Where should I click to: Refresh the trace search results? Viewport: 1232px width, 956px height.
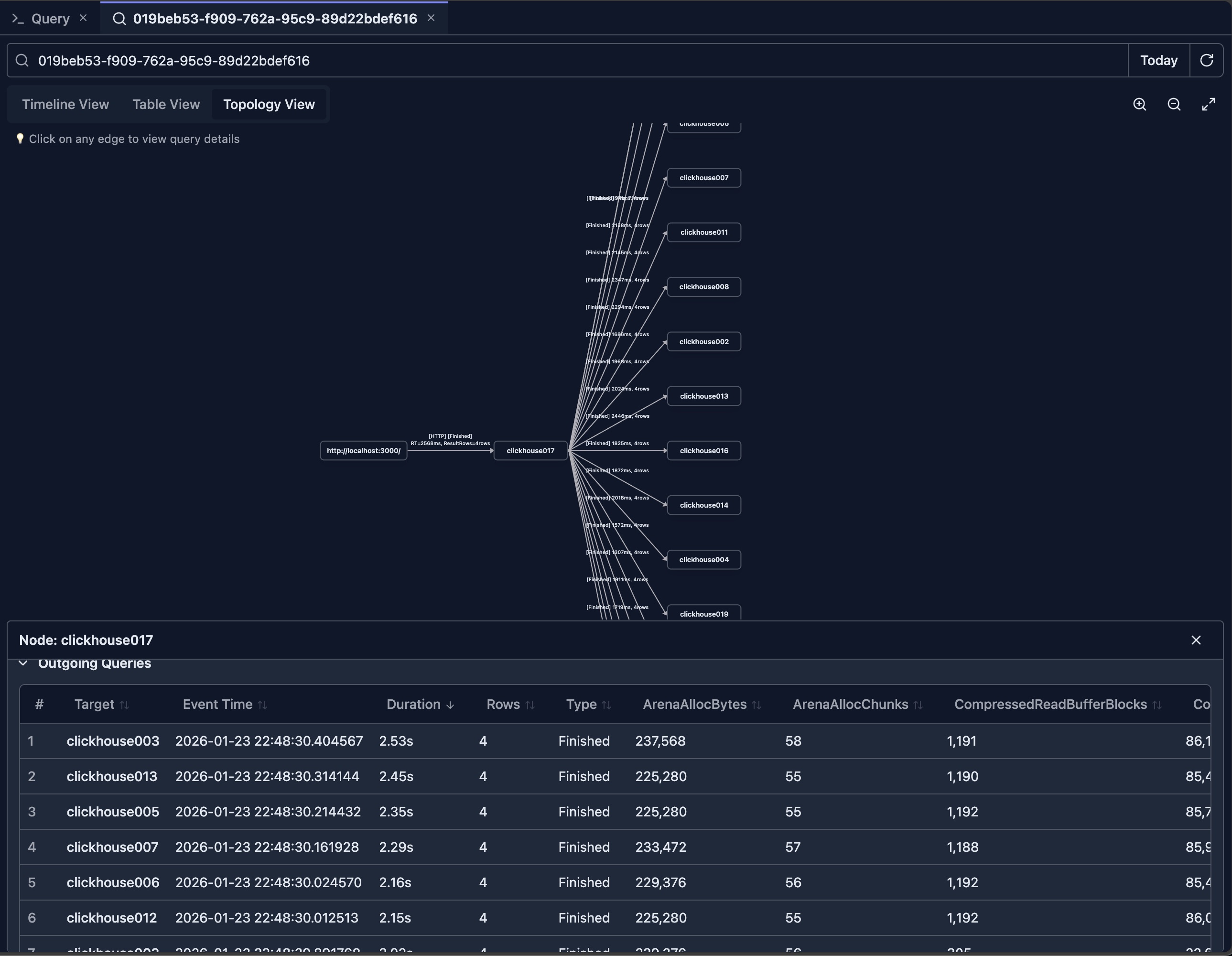[1207, 60]
